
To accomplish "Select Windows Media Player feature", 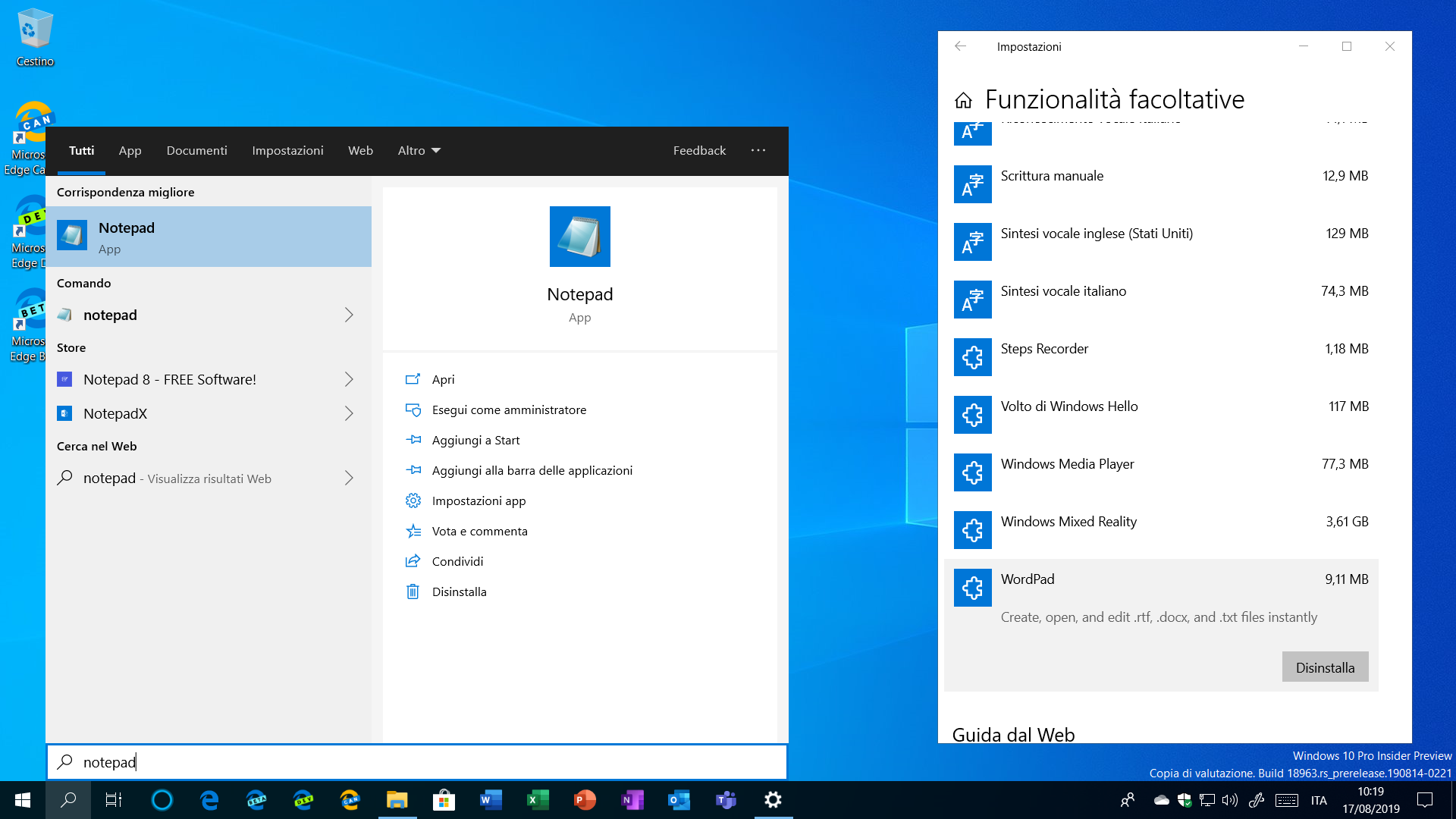I will [1161, 472].
